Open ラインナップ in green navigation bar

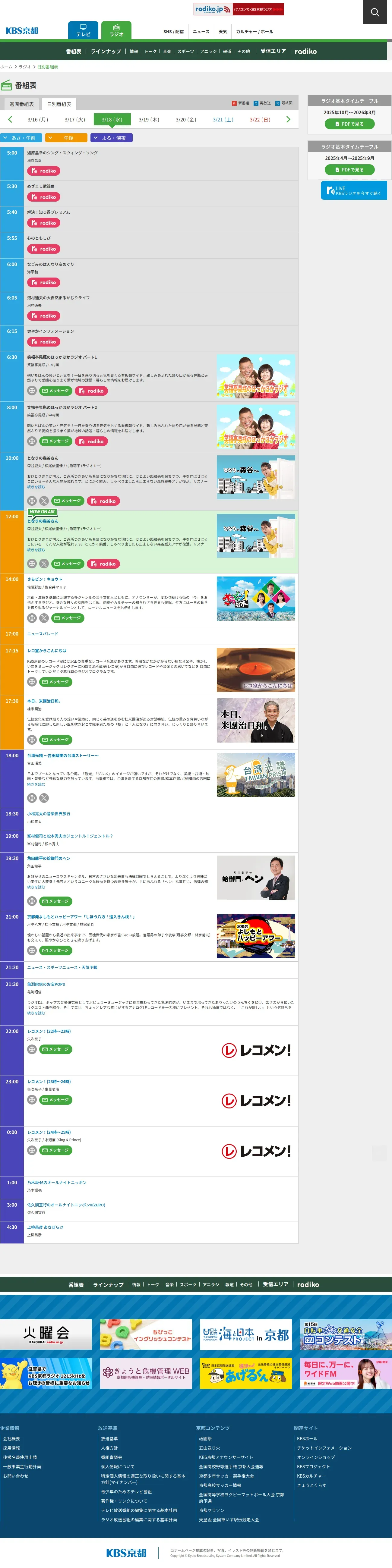(x=106, y=52)
